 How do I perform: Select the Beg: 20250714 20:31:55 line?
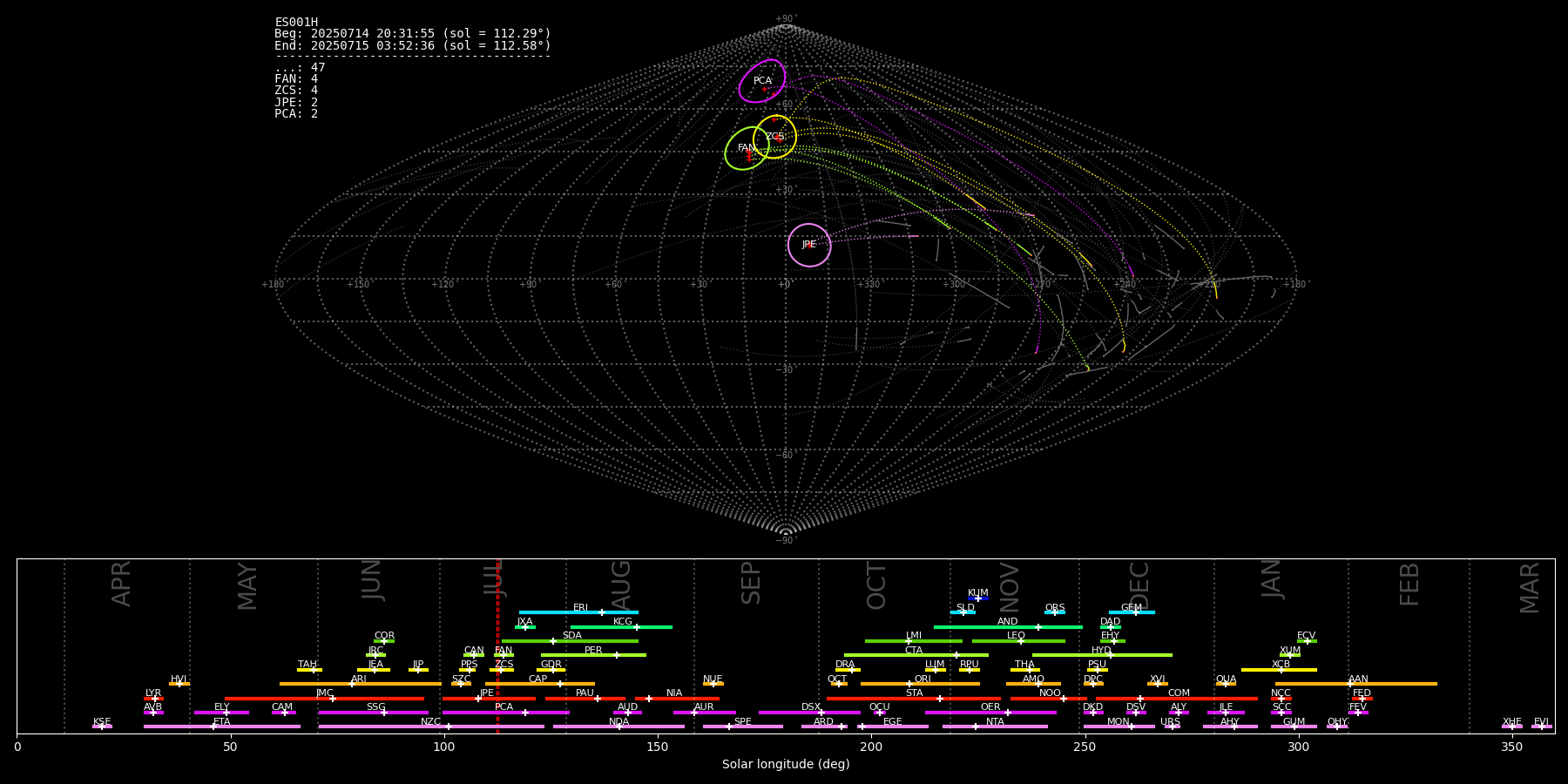[413, 34]
